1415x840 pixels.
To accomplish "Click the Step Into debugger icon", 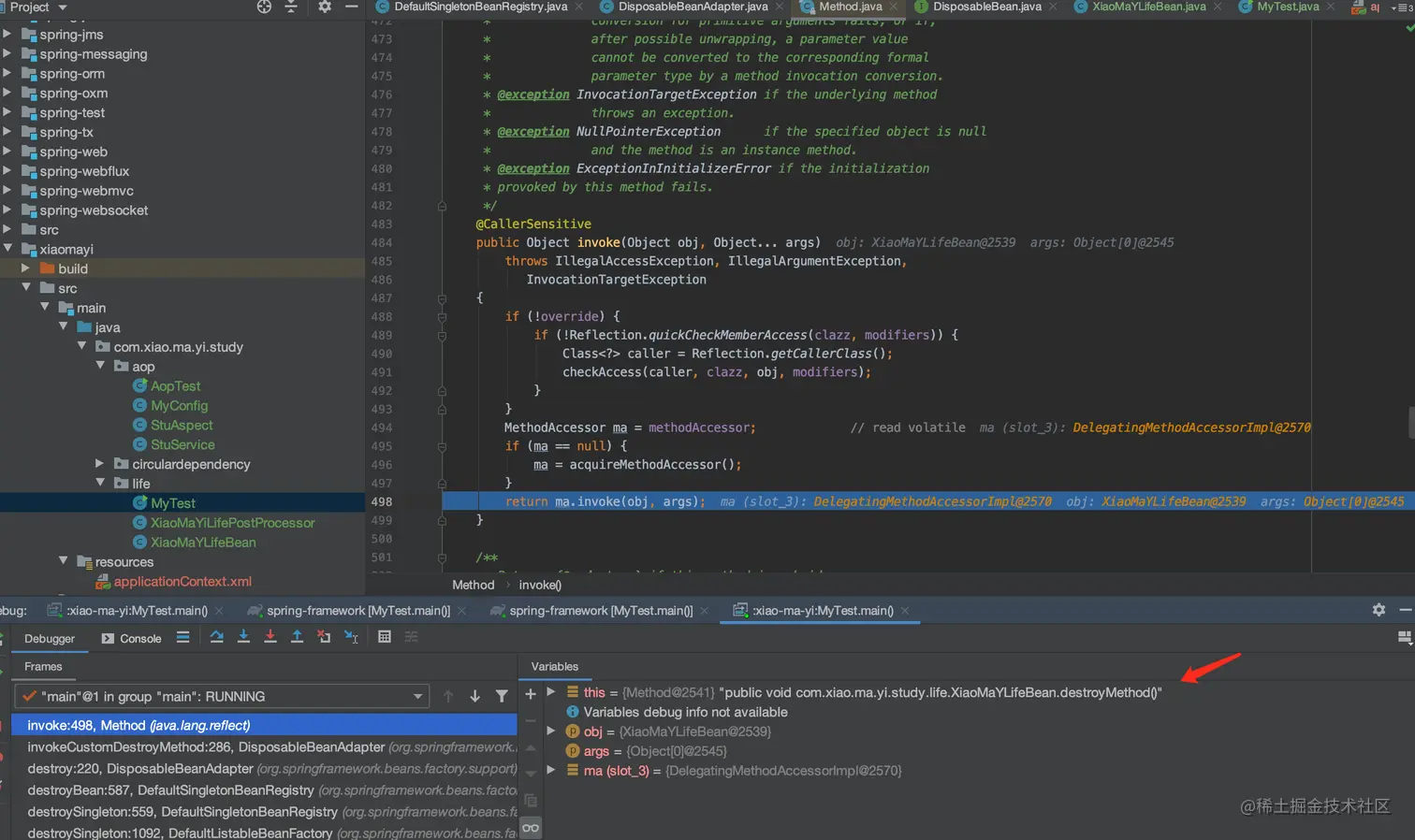I will (243, 637).
